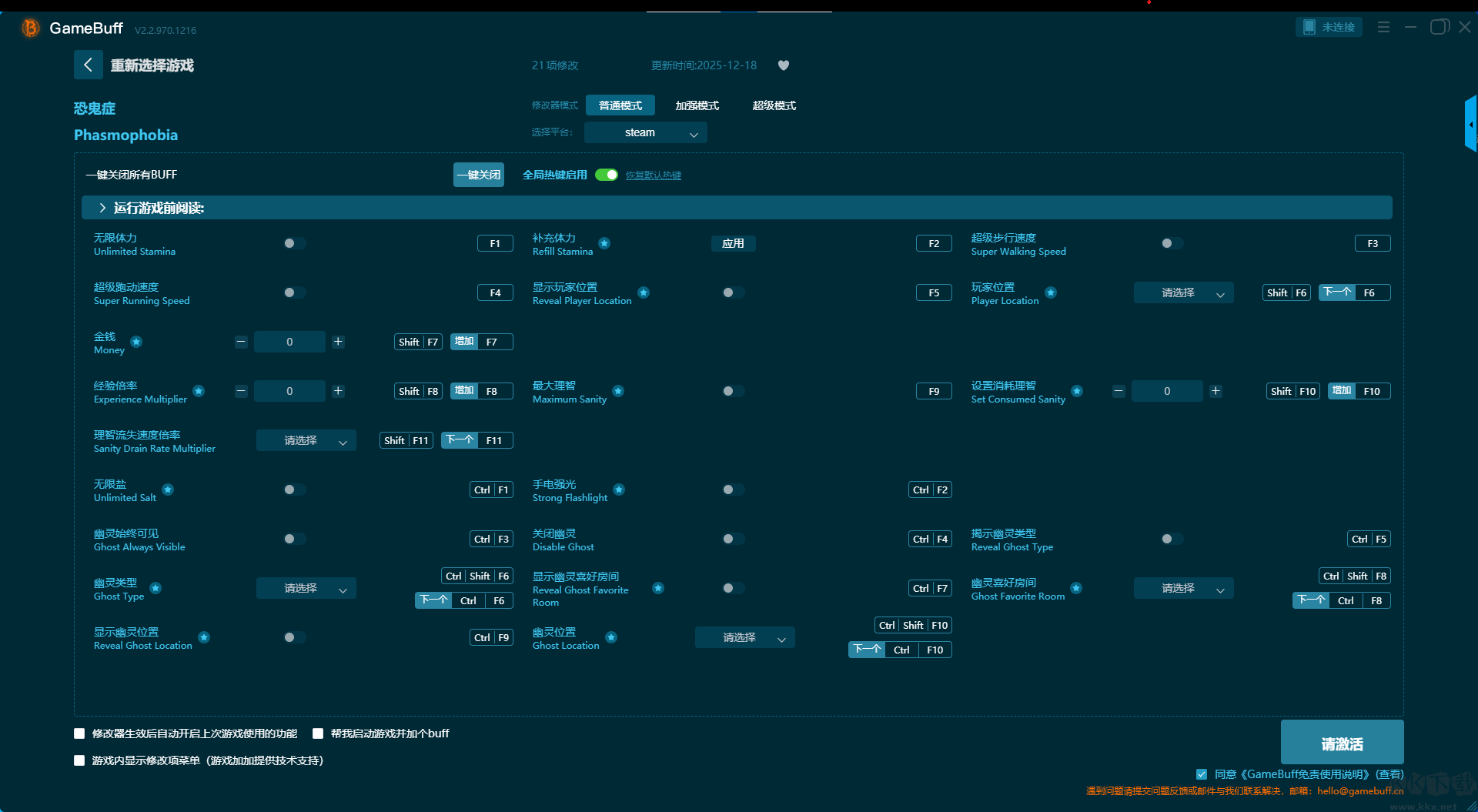Switch to the 加强模式 tab

[697, 105]
